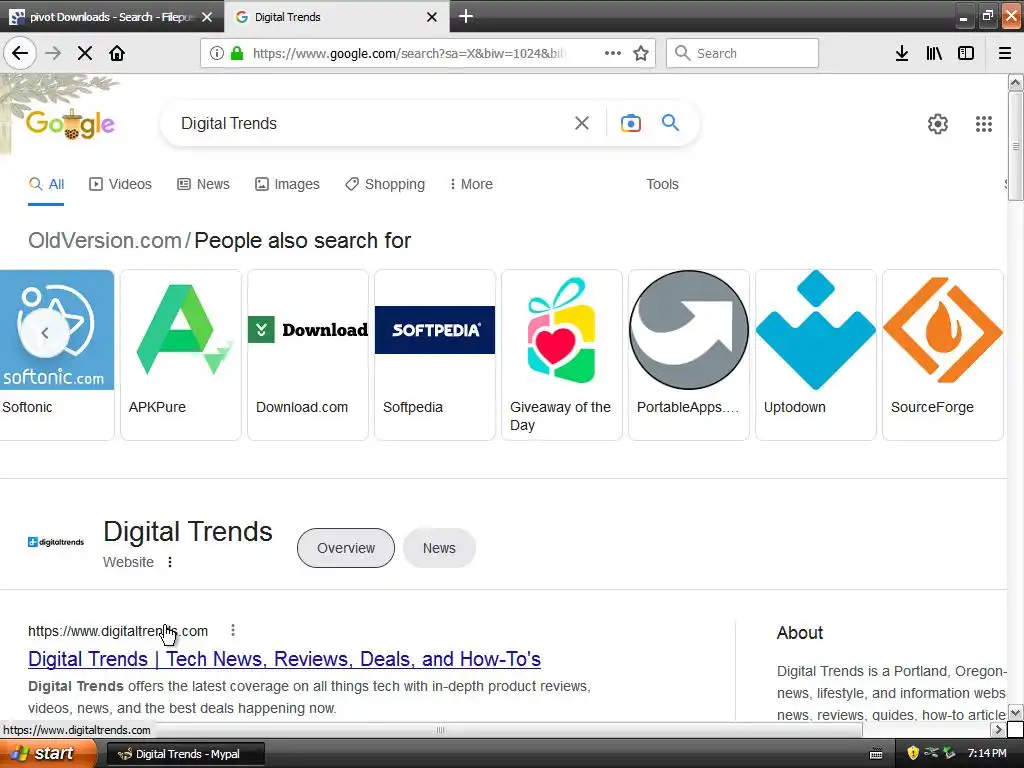Open the PortableApps card
1024x768 pixels.
pos(689,355)
